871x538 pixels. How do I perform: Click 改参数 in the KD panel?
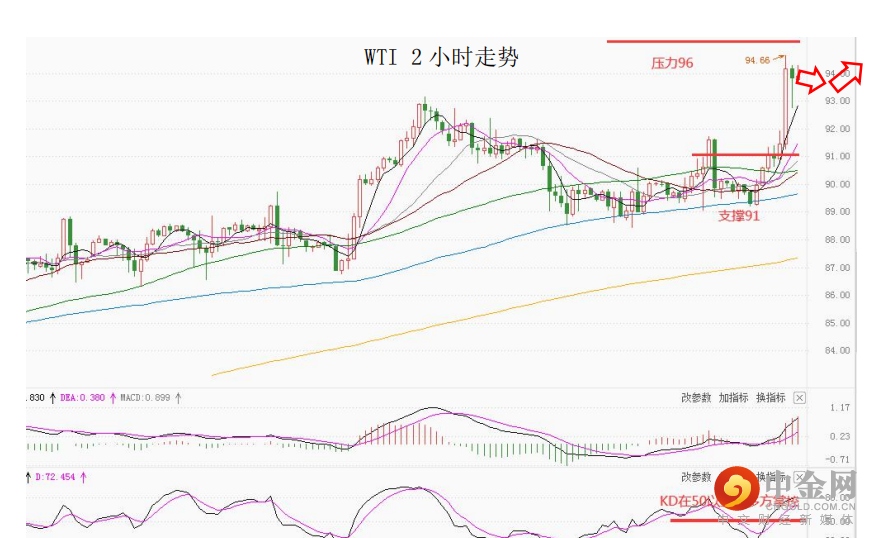696,477
